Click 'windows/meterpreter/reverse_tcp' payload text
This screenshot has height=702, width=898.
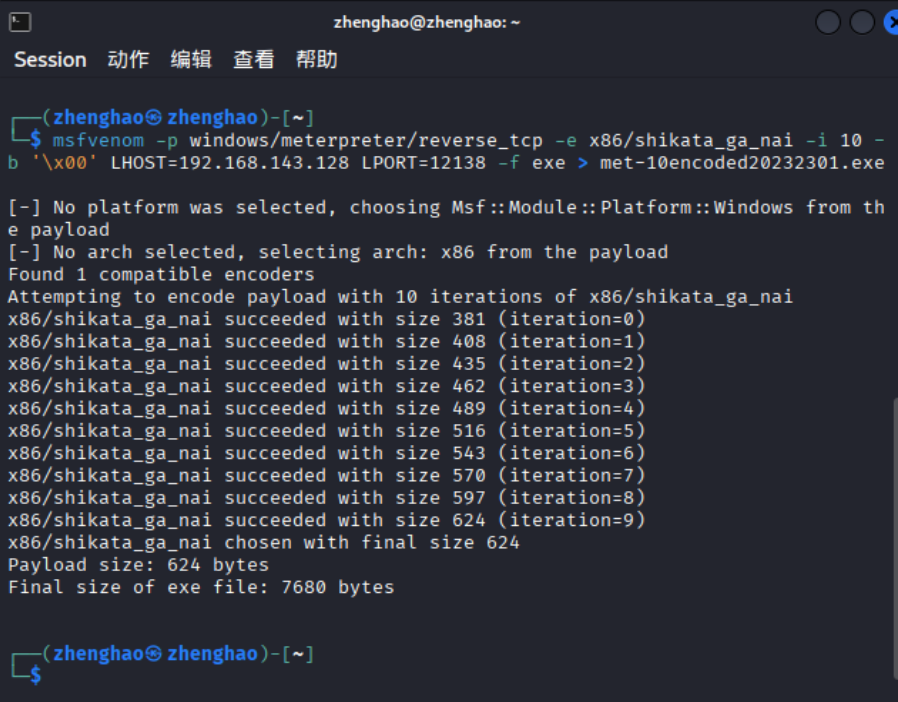[366, 140]
